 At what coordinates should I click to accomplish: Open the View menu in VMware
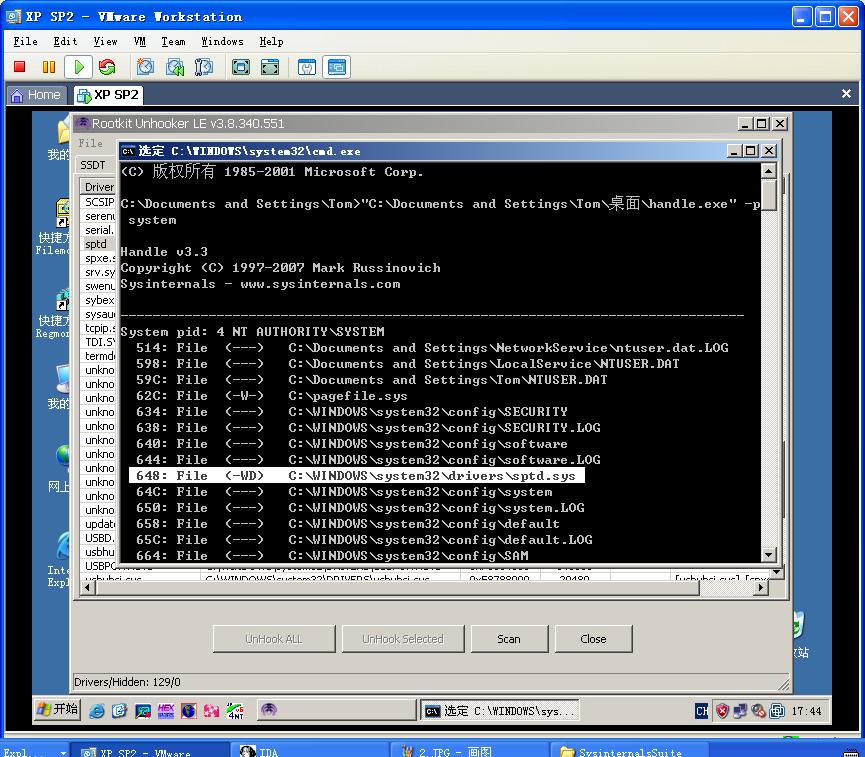[105, 41]
